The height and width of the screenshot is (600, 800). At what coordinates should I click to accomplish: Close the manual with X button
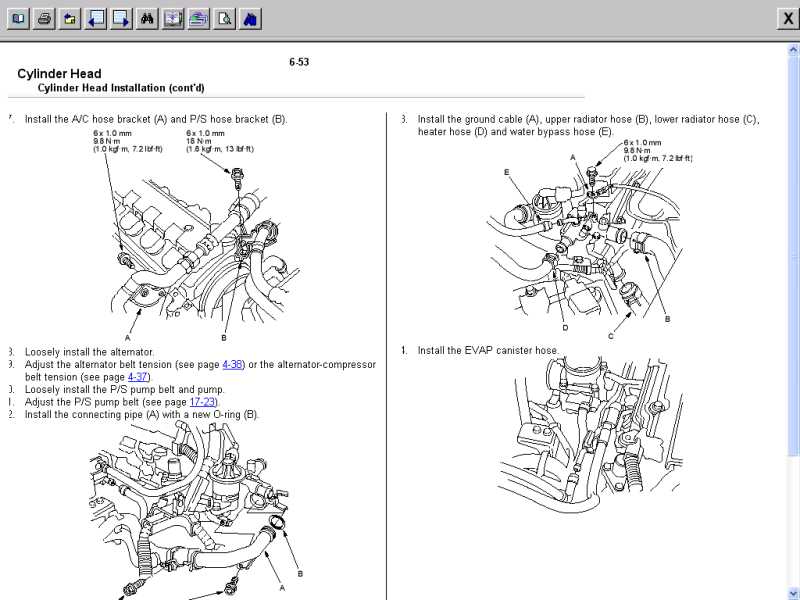(788, 19)
